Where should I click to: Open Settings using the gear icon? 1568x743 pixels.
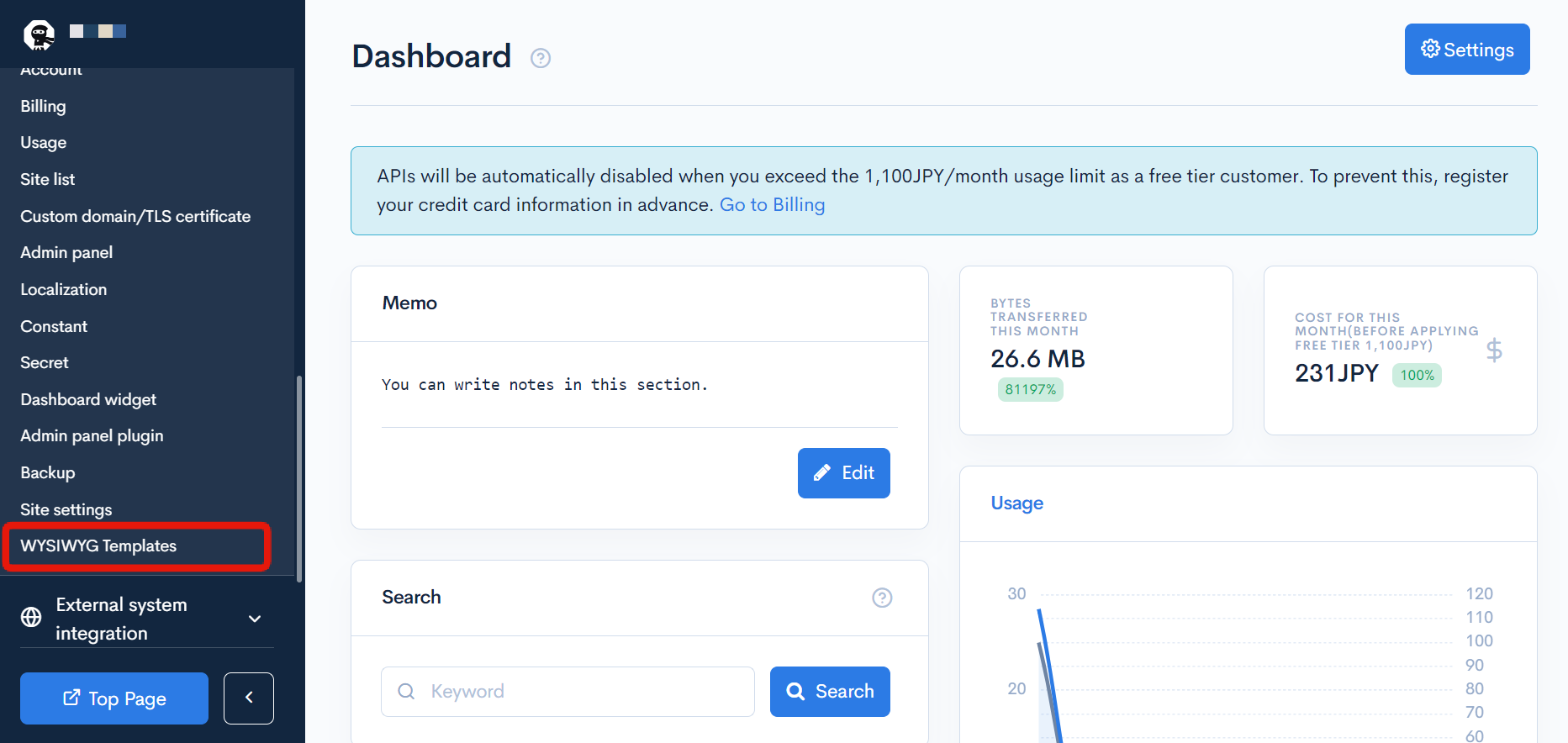(x=1431, y=49)
